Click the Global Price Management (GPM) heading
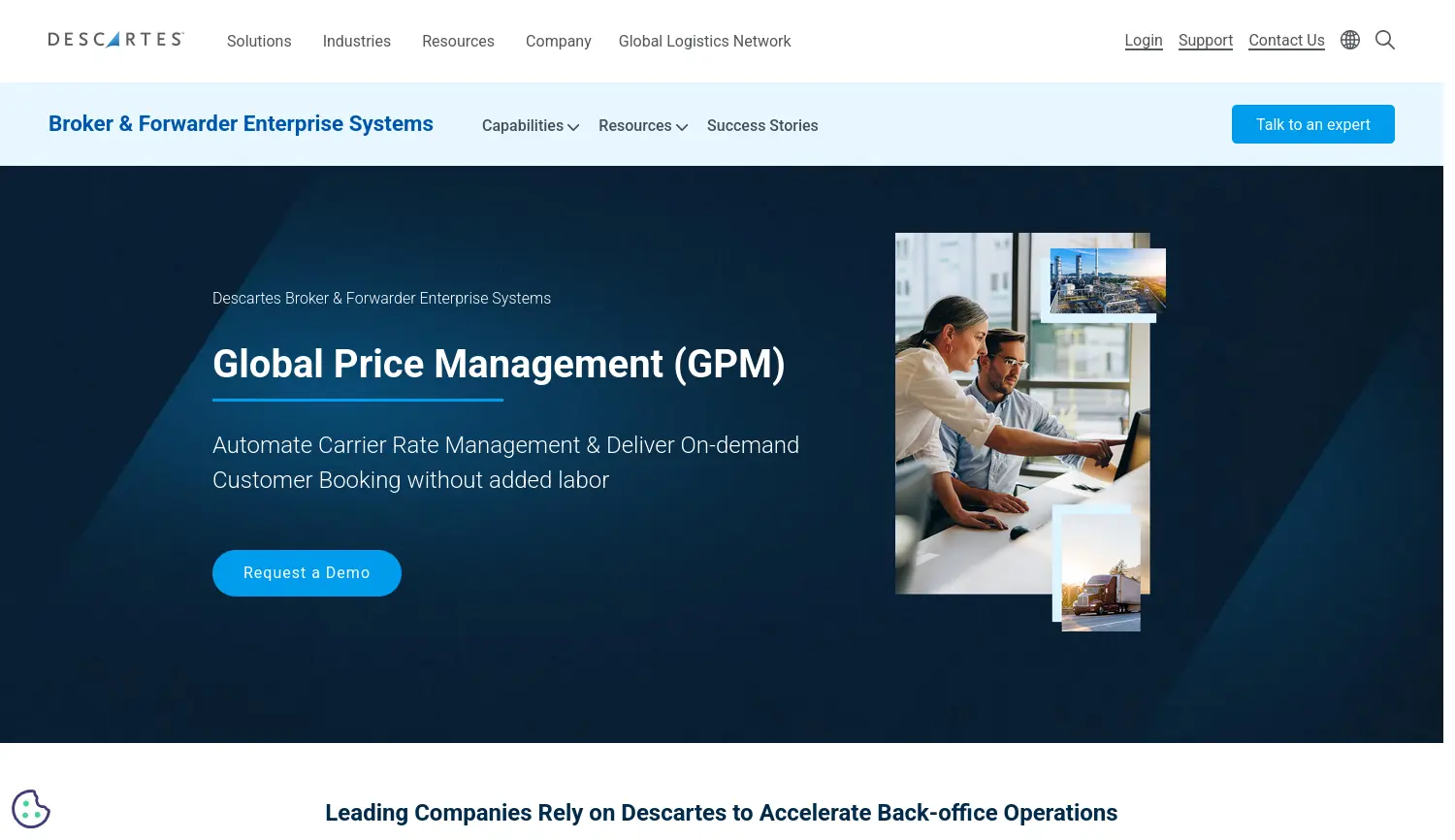The image size is (1455, 840). click(x=499, y=364)
